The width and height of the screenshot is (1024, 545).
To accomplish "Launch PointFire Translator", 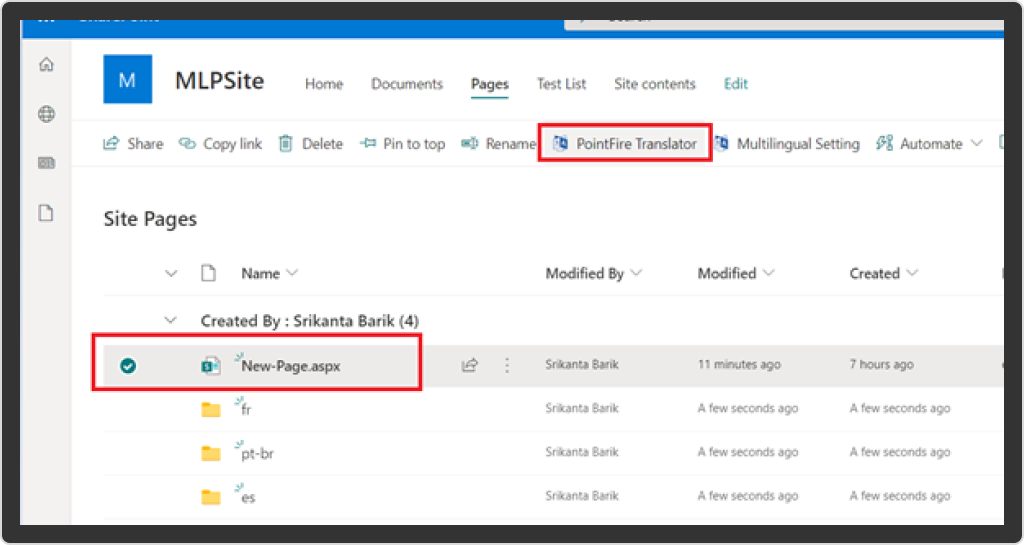I will [x=625, y=144].
